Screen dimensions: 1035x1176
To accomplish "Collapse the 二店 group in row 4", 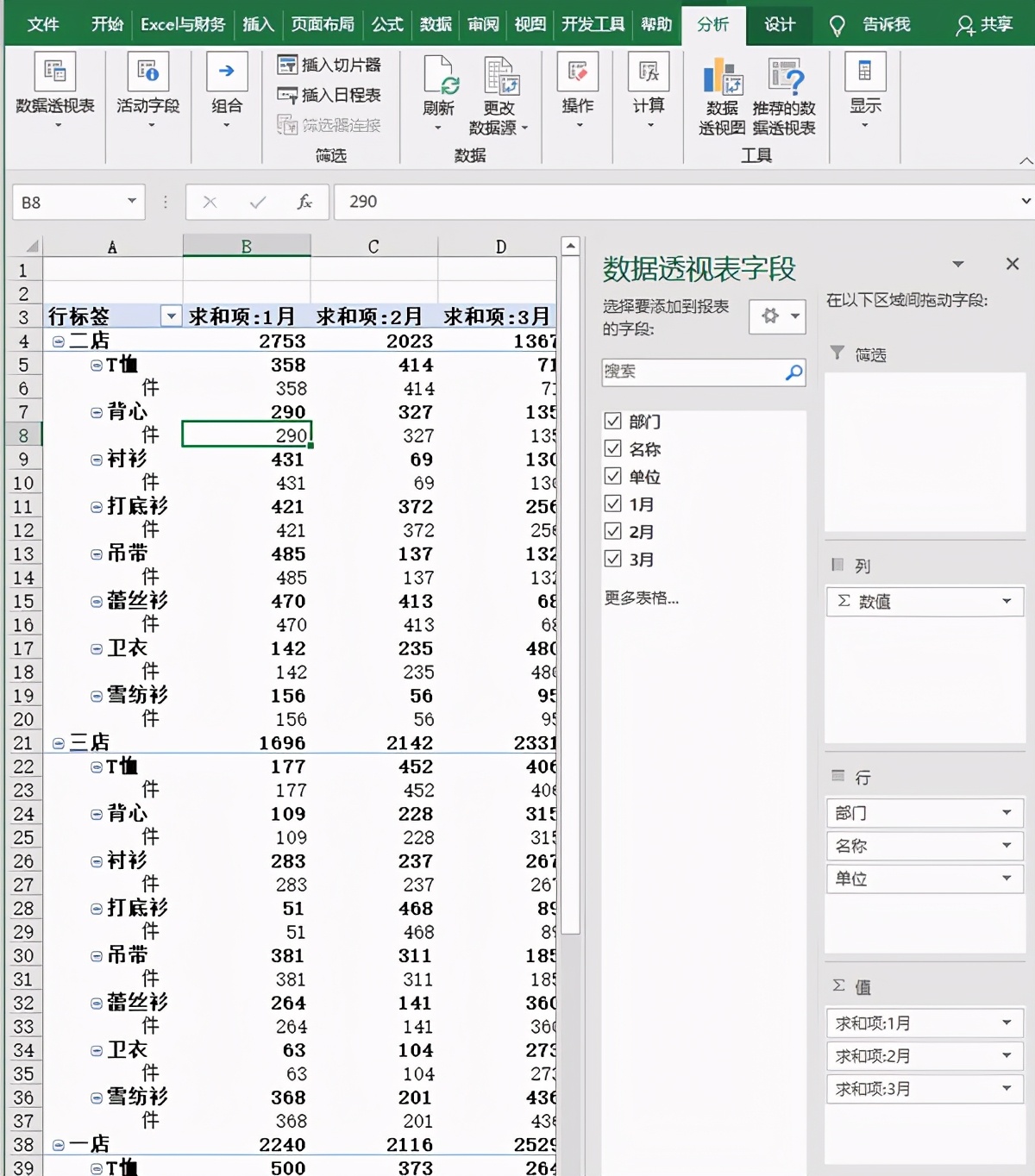I will (x=59, y=341).
